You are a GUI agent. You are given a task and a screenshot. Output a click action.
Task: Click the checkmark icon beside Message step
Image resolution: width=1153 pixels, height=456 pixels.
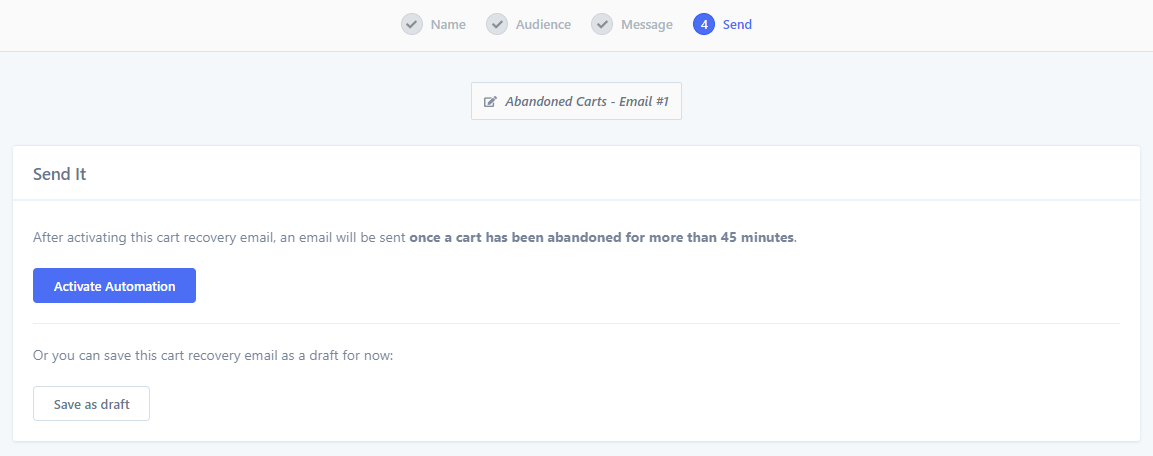coord(602,24)
